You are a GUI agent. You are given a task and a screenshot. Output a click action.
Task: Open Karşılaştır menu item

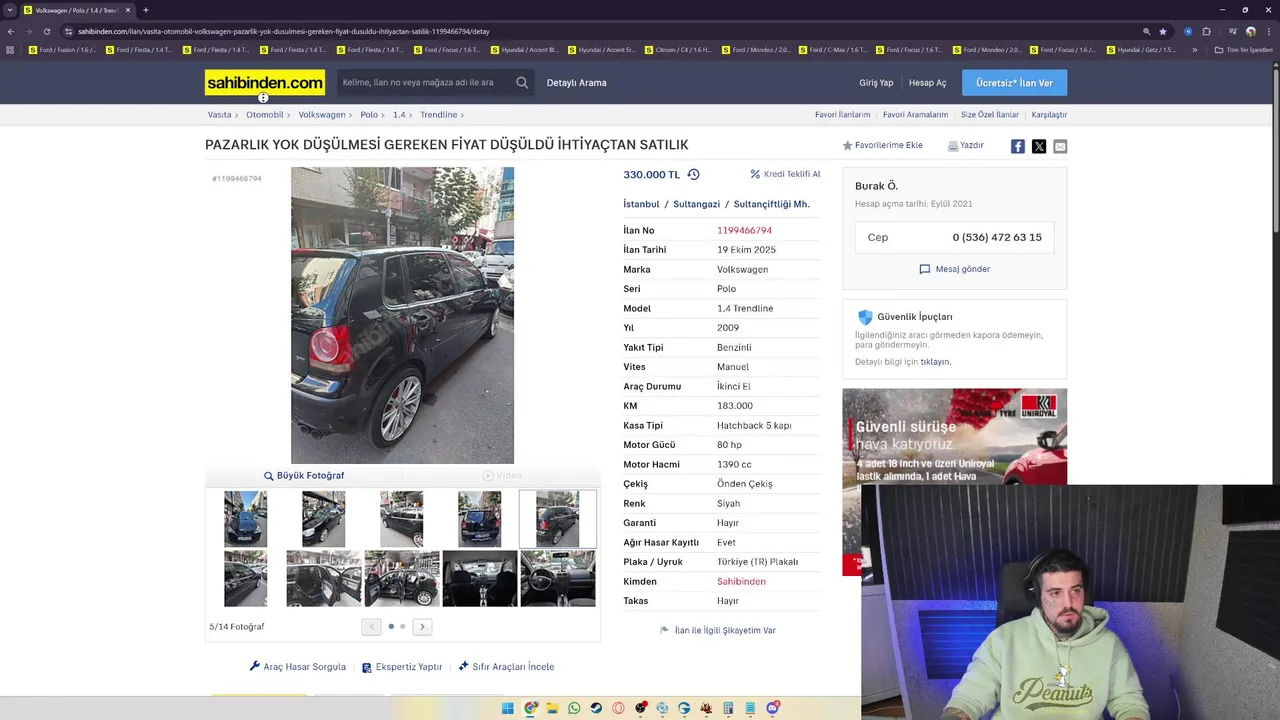[1049, 115]
